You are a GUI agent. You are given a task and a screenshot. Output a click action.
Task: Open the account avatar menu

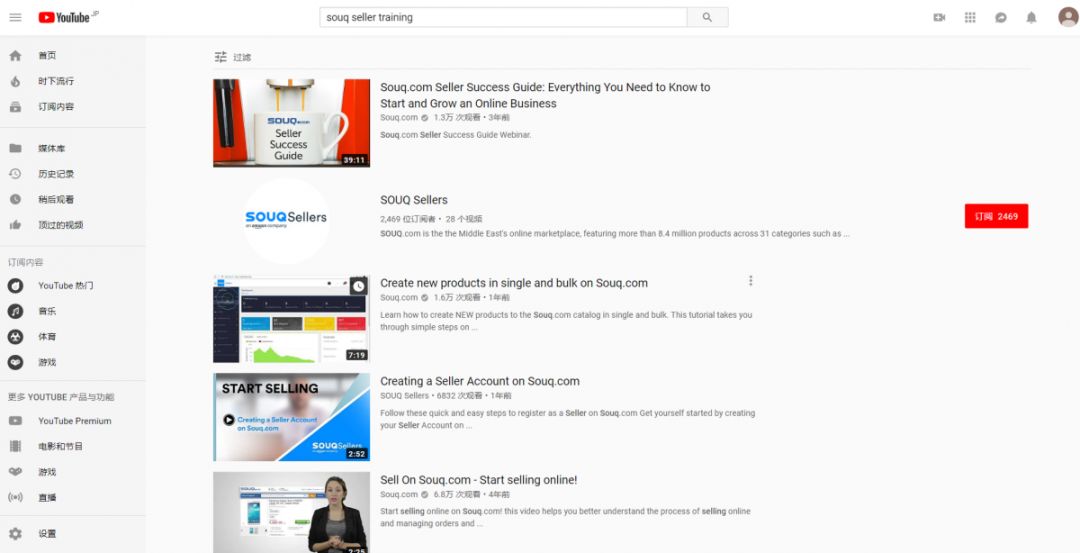click(x=1068, y=17)
